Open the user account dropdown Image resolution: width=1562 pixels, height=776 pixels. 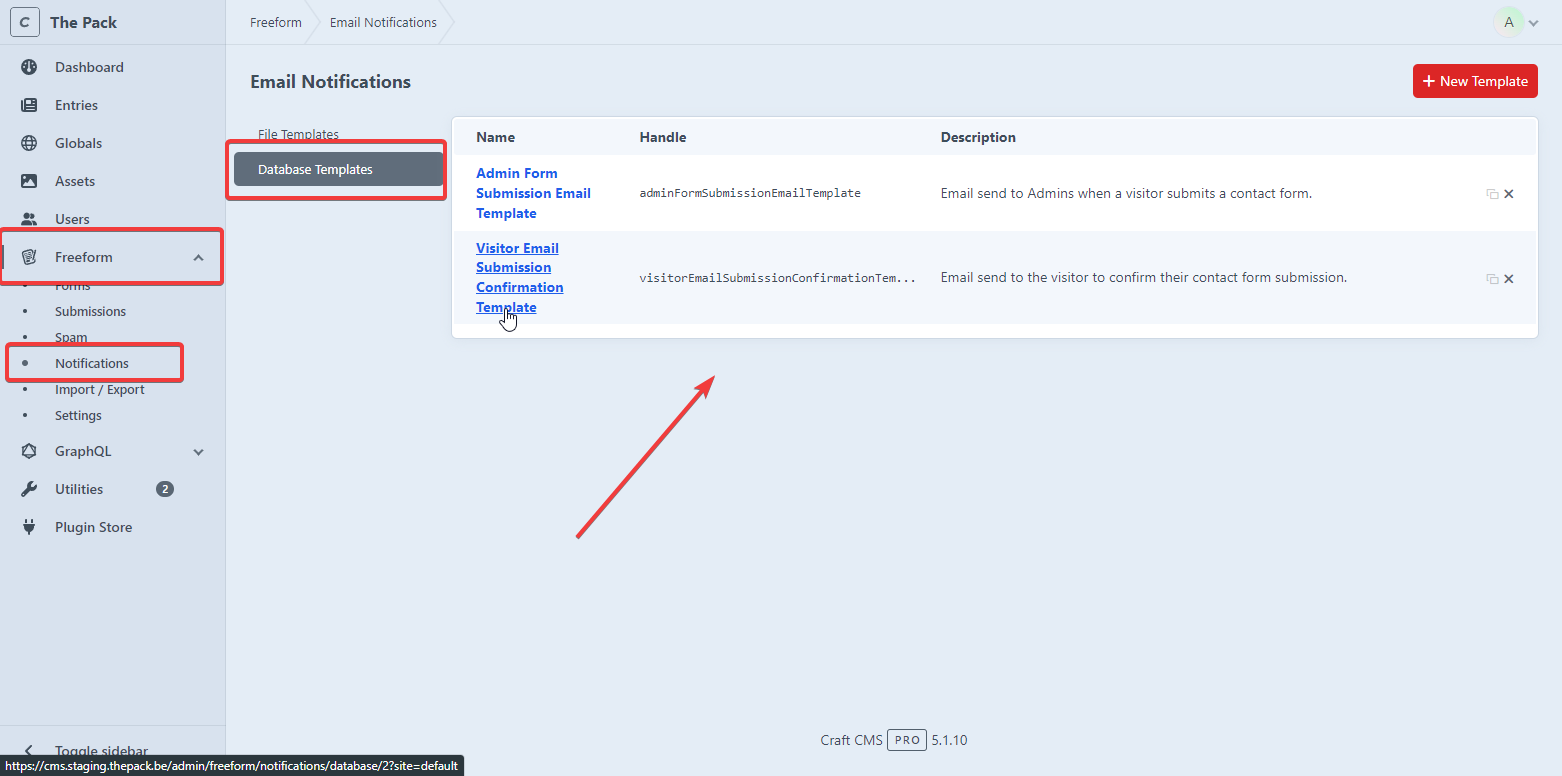click(1516, 22)
